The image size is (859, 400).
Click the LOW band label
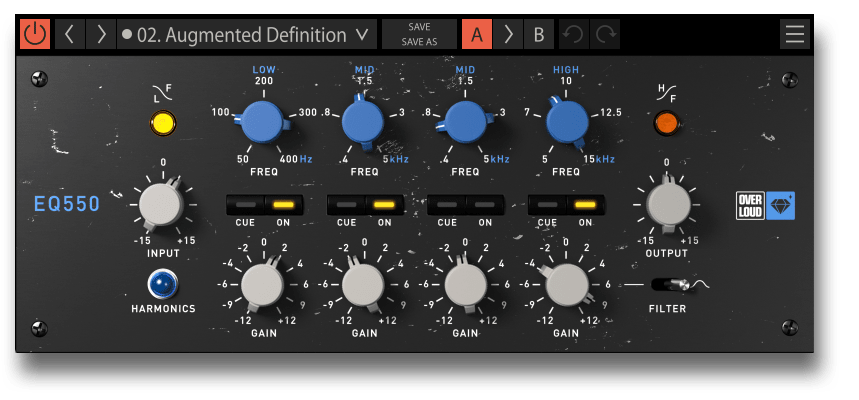[x=264, y=70]
